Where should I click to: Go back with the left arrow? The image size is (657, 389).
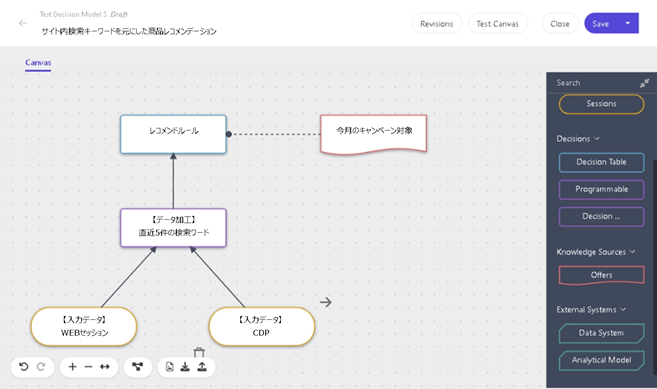(23, 23)
